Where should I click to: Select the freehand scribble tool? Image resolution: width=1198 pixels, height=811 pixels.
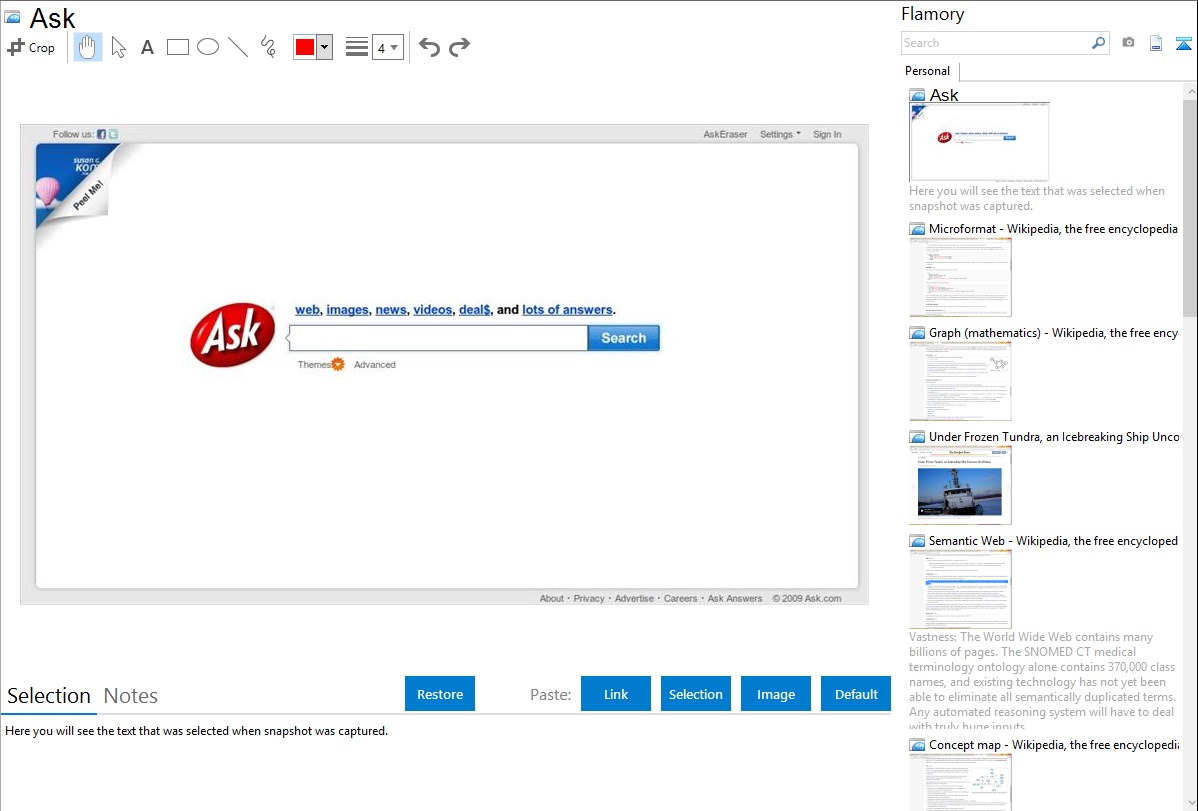(268, 47)
